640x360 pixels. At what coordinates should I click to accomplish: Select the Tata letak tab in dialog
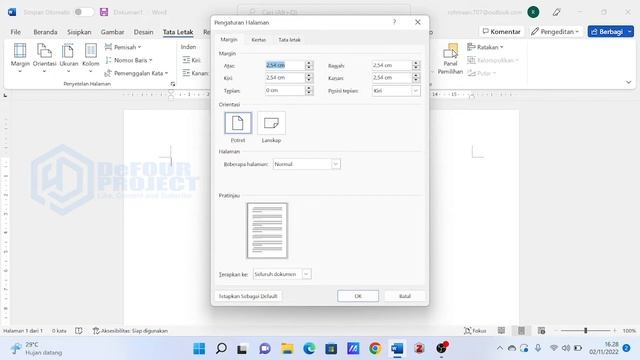point(289,40)
